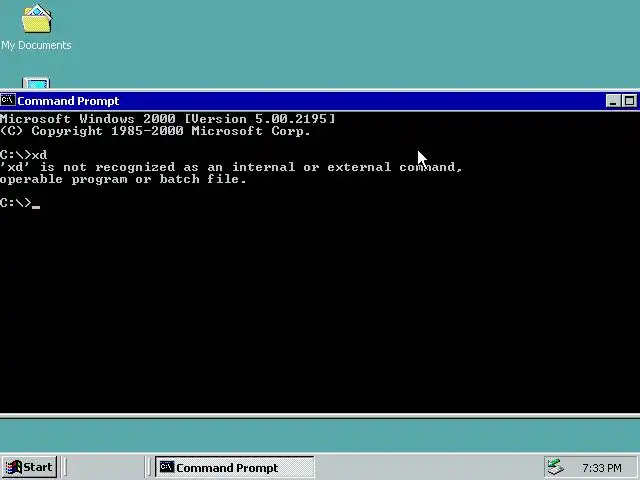Click the Copyright 1985-2000 Microsoft Corp. line
This screenshot has width=640, height=480.
pyautogui.click(x=156, y=131)
